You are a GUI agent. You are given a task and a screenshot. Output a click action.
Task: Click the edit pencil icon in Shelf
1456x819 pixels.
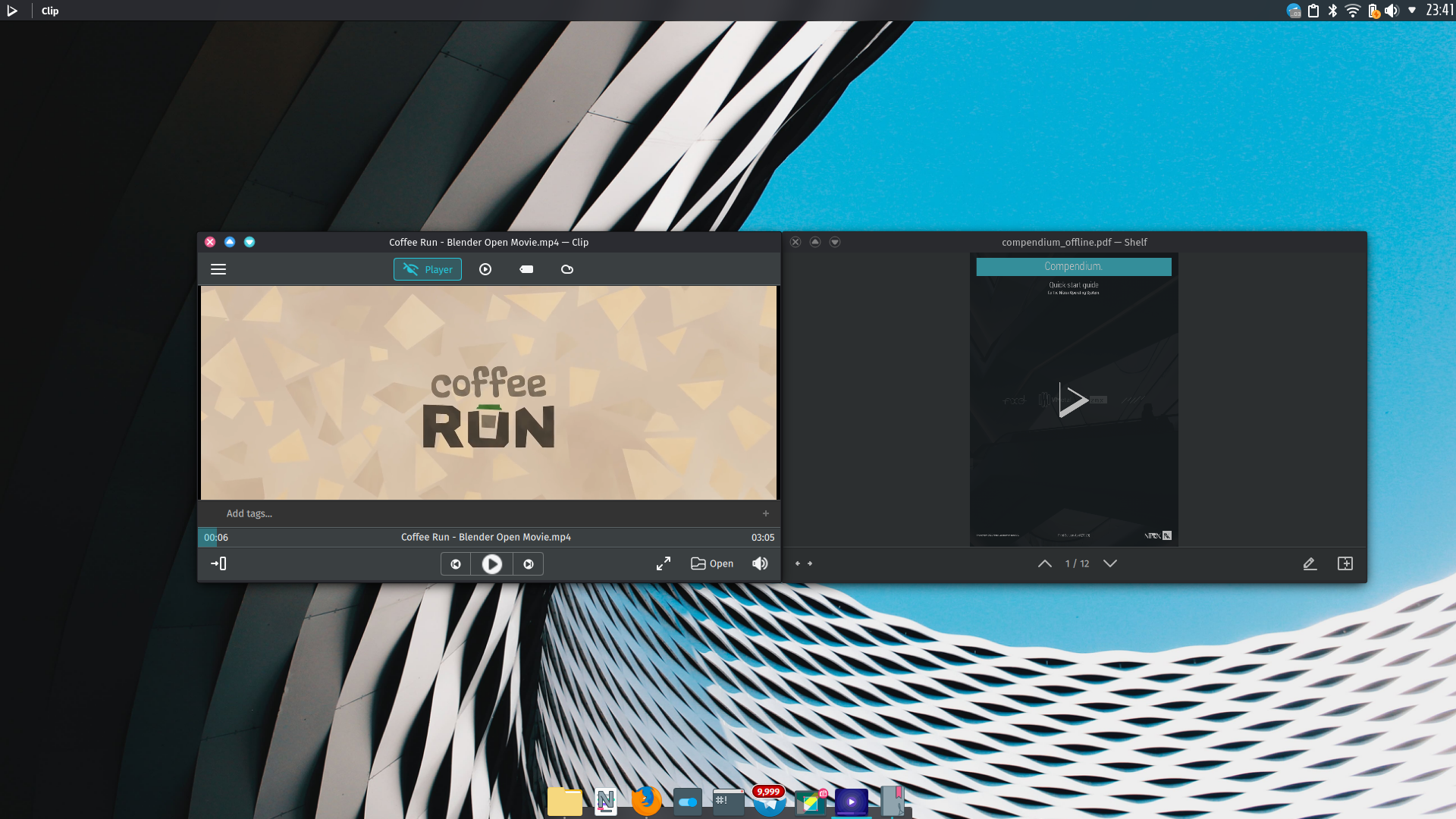click(x=1310, y=563)
